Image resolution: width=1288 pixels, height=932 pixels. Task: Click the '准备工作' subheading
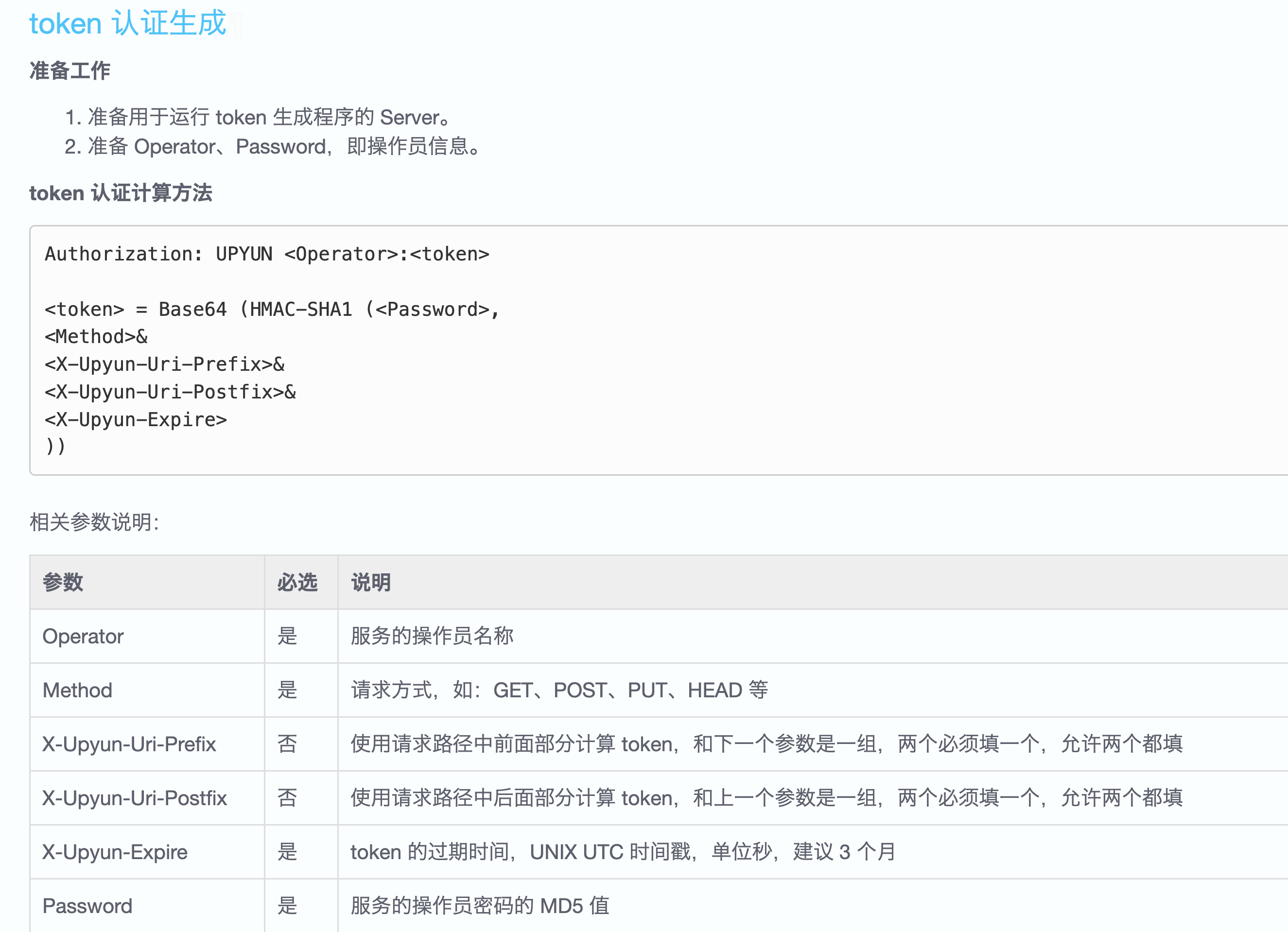(70, 71)
